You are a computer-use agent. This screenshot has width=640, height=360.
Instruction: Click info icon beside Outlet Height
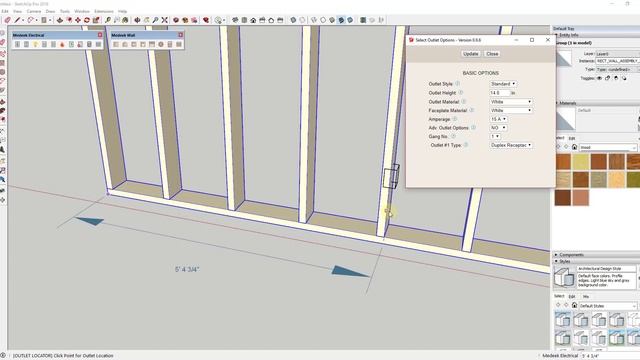(x=461, y=93)
